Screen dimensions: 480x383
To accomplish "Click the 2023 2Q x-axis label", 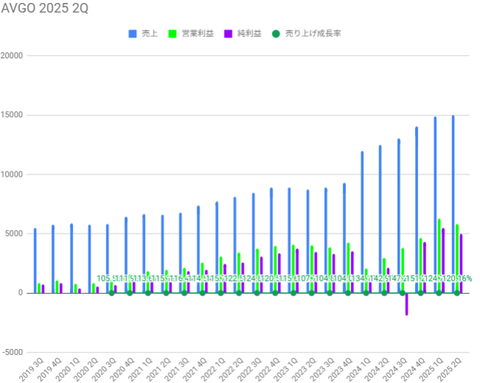I will [304, 369].
